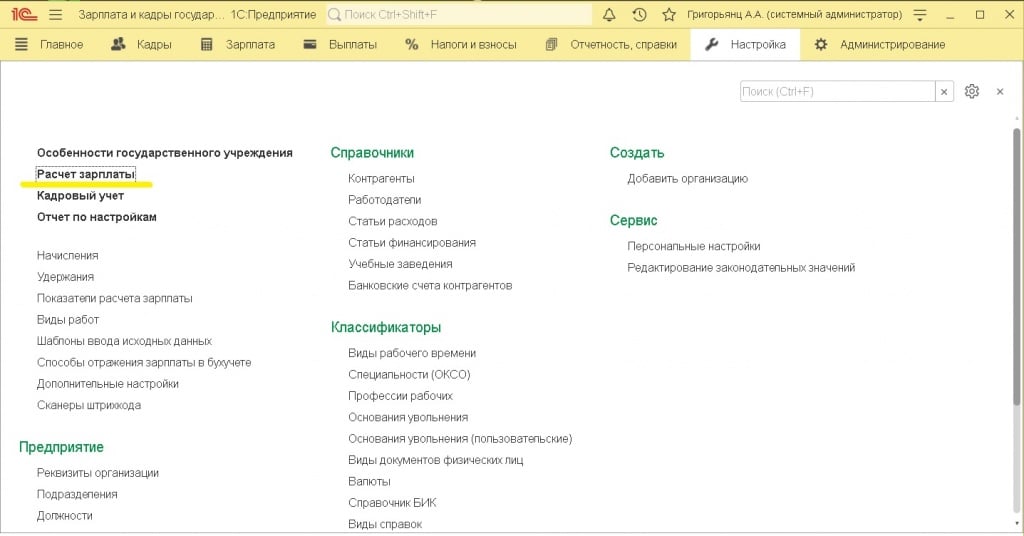Click the vertical scrollbar of menu panel
The width and height of the screenshot is (1024, 536).
pyautogui.click(x=1016, y=300)
